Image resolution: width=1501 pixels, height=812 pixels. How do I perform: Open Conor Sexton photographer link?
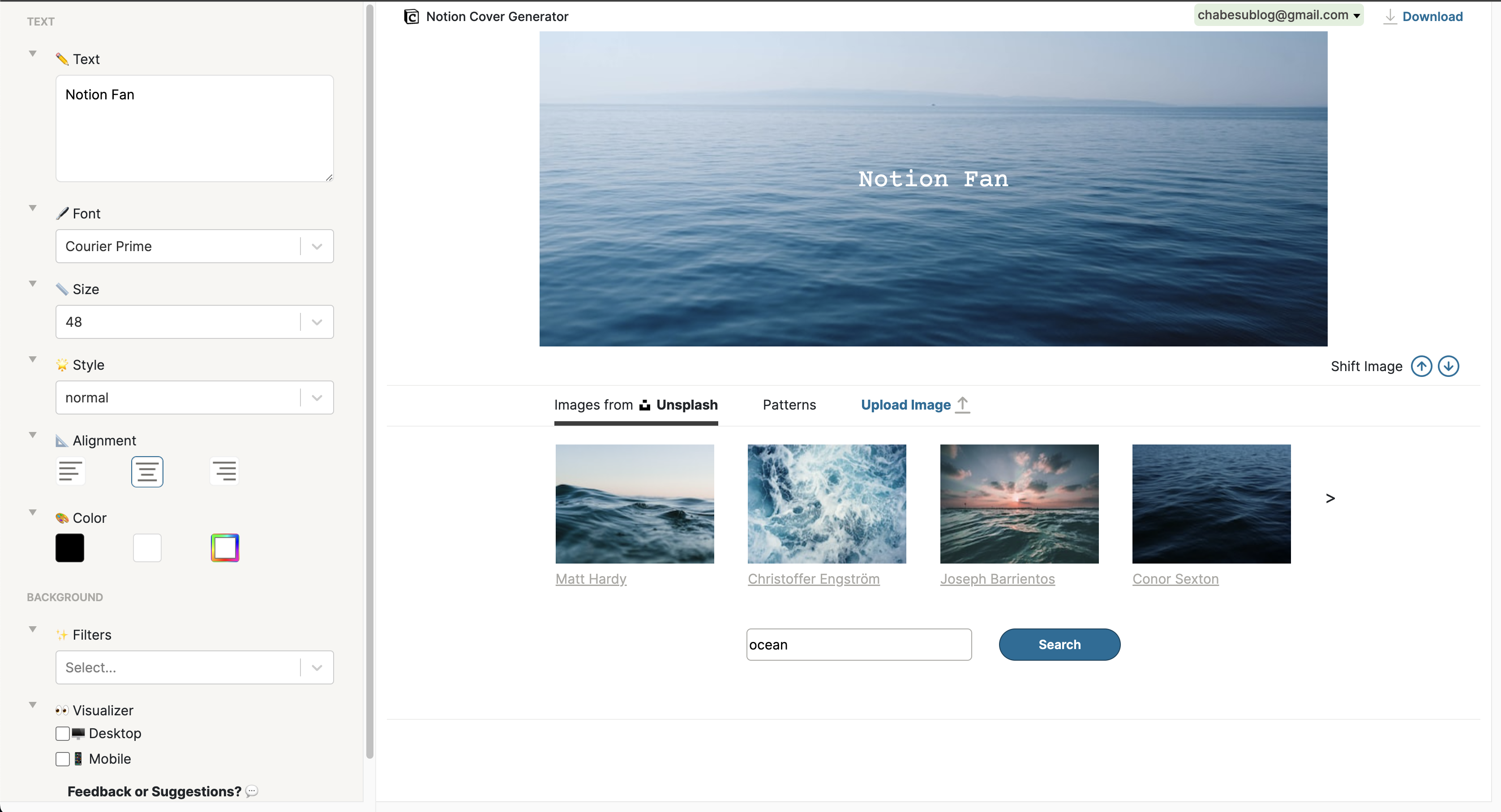click(x=1175, y=578)
